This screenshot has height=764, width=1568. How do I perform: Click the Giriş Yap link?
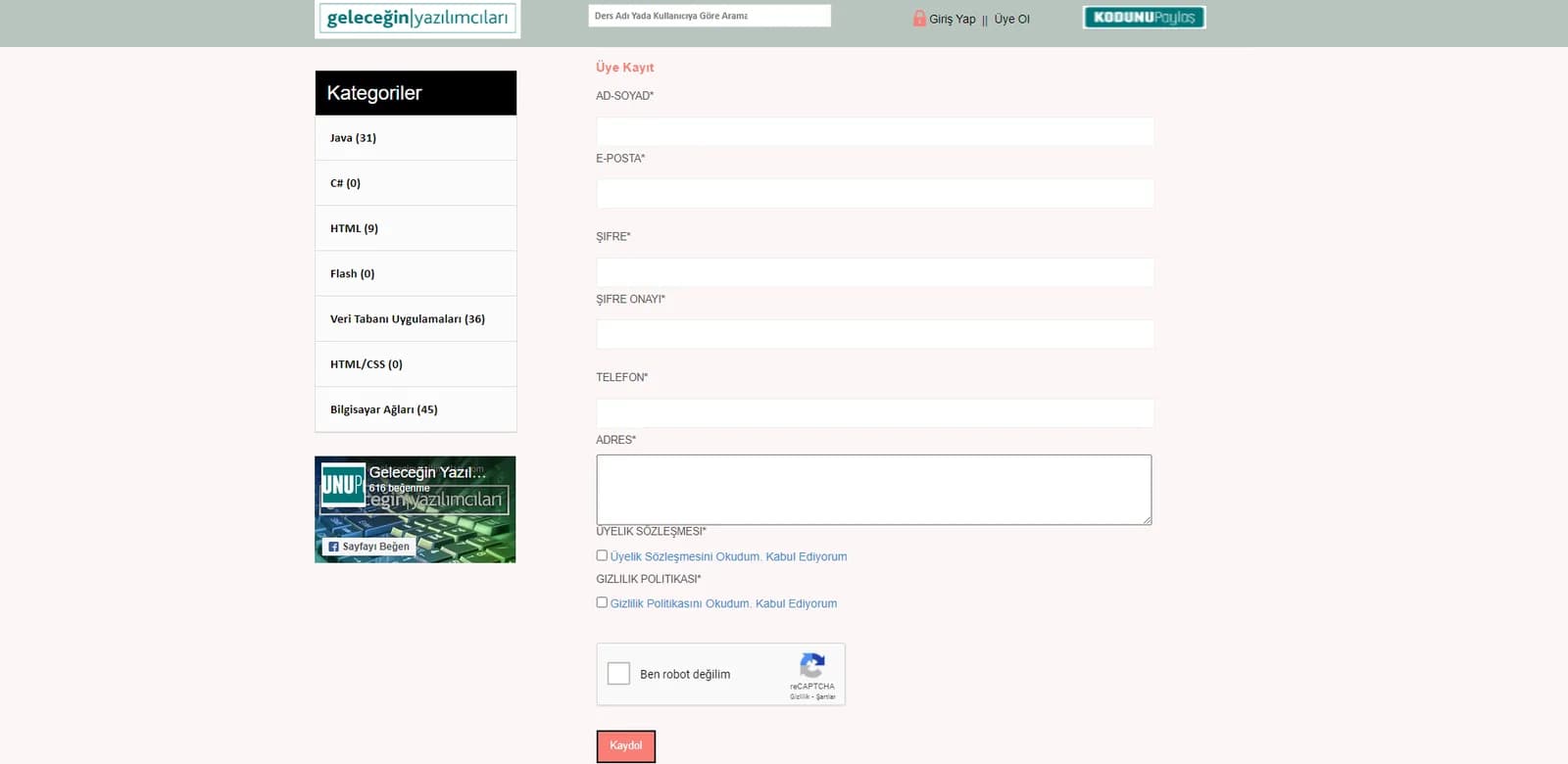(x=953, y=19)
